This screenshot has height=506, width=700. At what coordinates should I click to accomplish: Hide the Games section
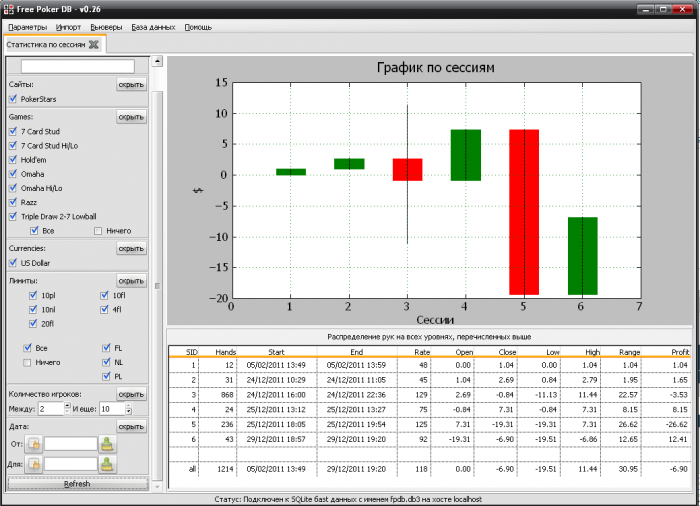(x=131, y=117)
